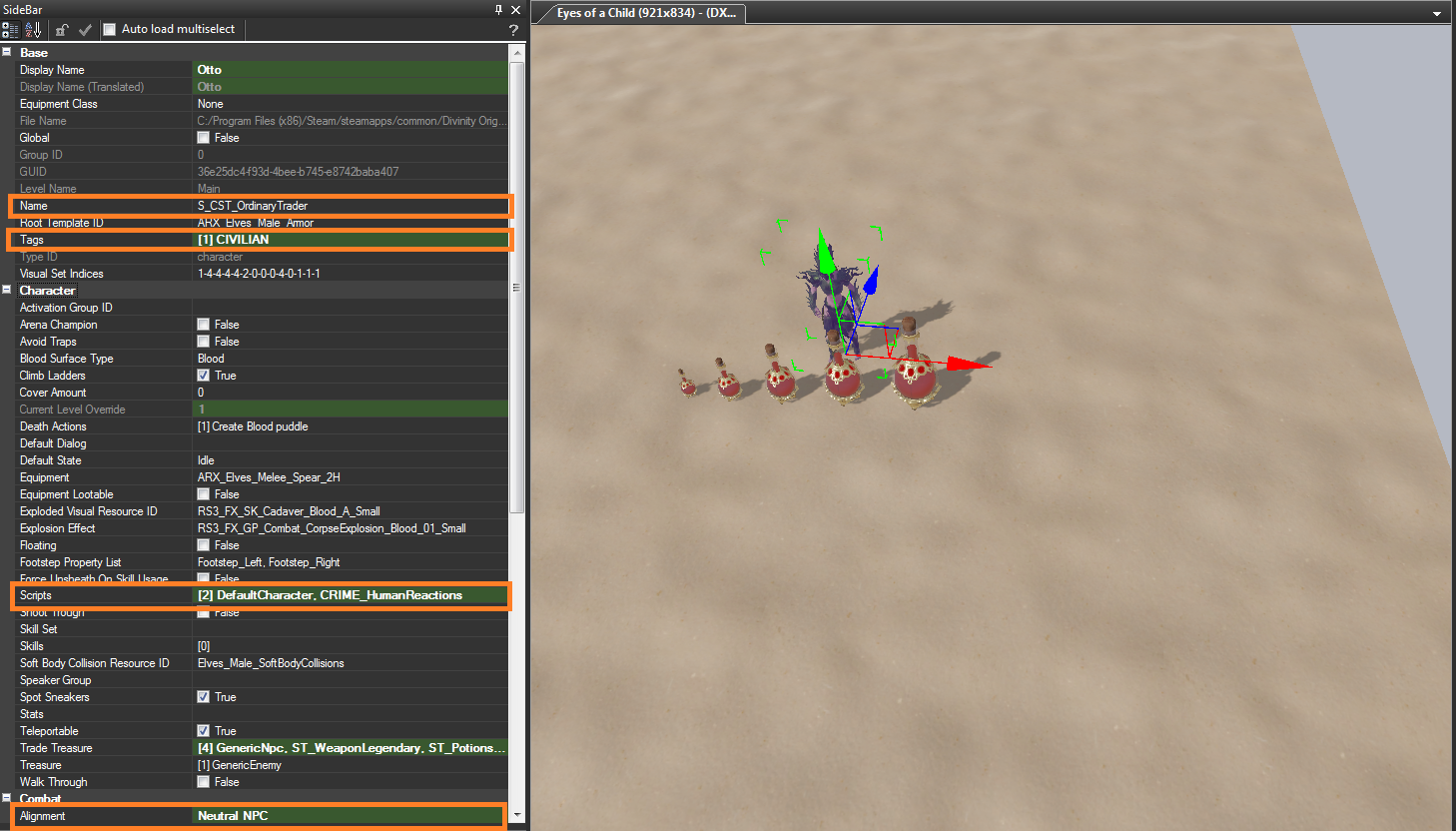Edit the Display Name Otto field
The image size is (1456, 831).
[351, 70]
